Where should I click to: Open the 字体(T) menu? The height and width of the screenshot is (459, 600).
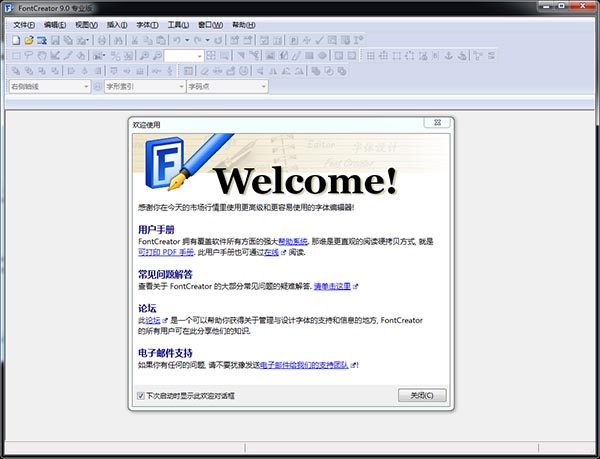point(147,25)
